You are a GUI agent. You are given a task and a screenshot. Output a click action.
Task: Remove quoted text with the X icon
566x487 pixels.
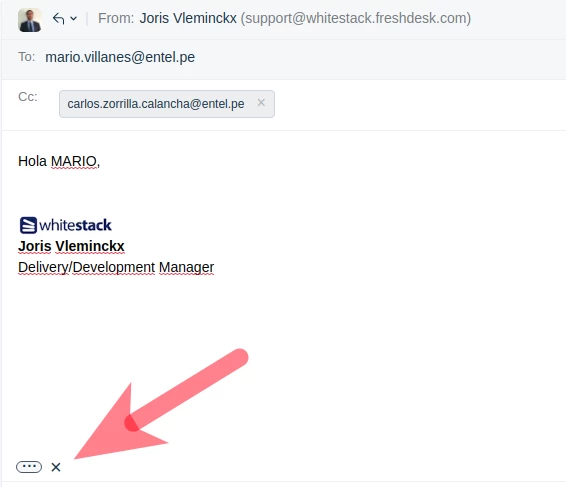56,467
